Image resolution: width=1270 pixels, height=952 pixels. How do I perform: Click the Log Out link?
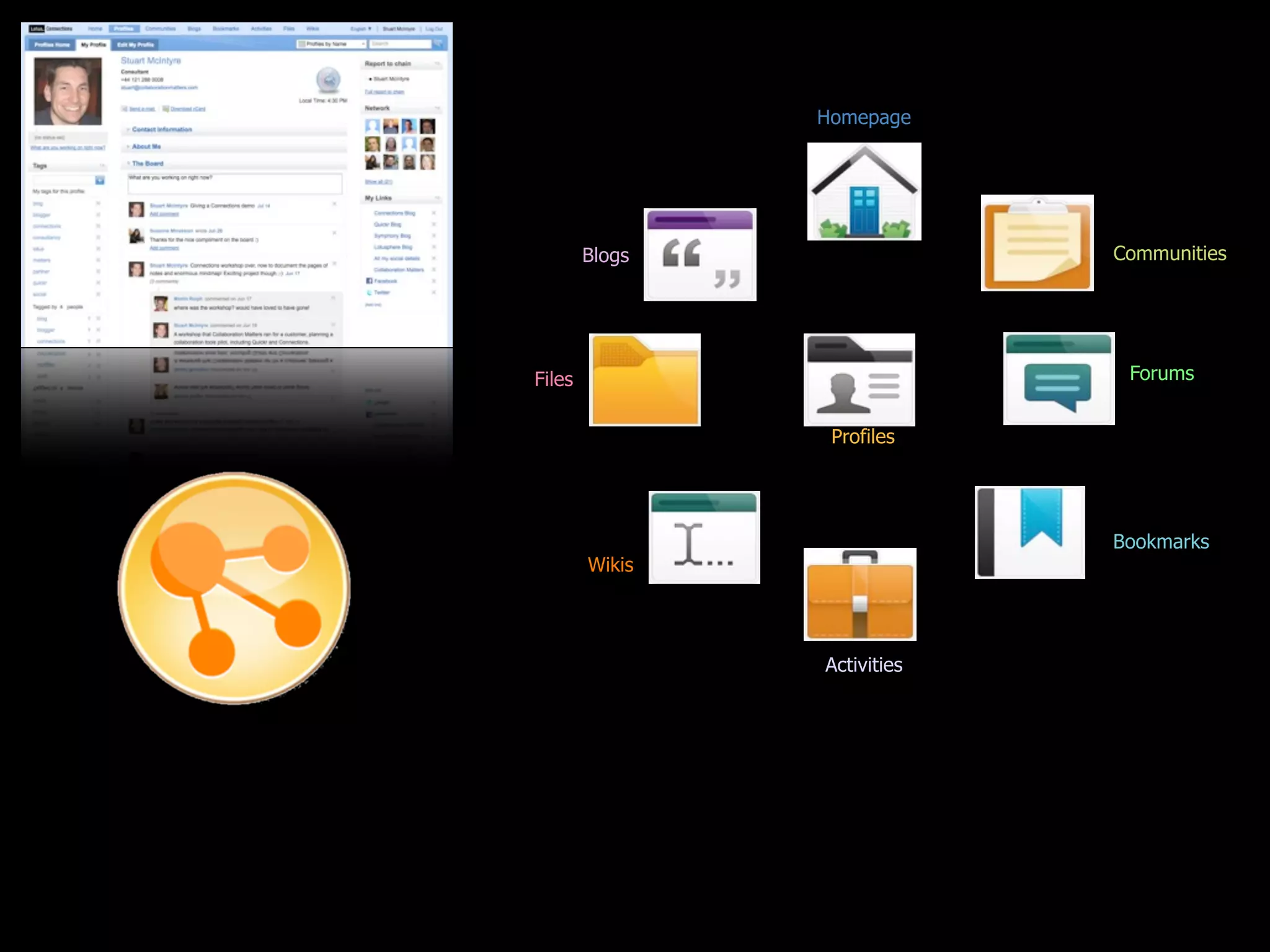tap(434, 29)
